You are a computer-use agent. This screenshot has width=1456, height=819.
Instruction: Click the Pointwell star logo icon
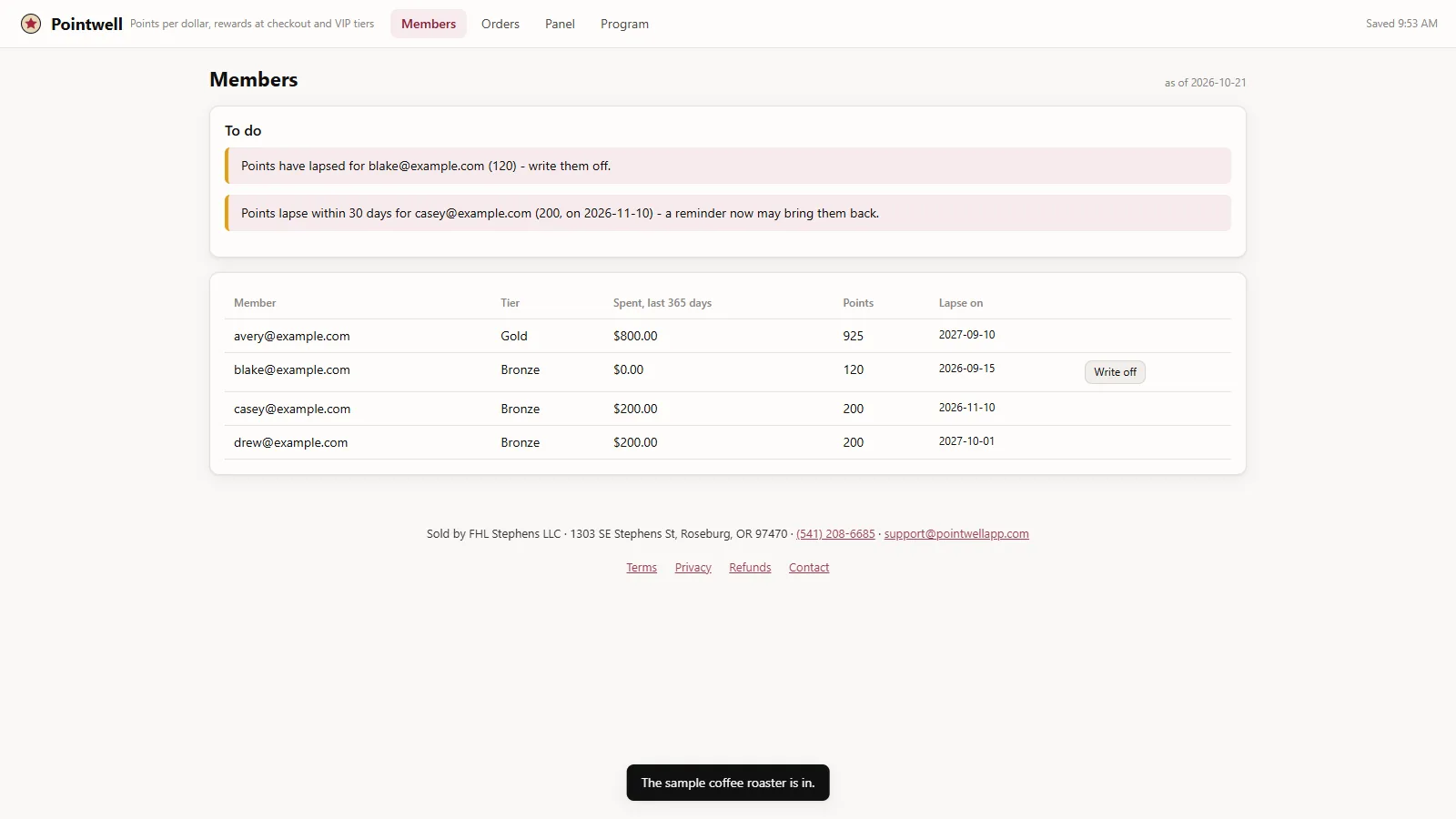click(x=31, y=24)
